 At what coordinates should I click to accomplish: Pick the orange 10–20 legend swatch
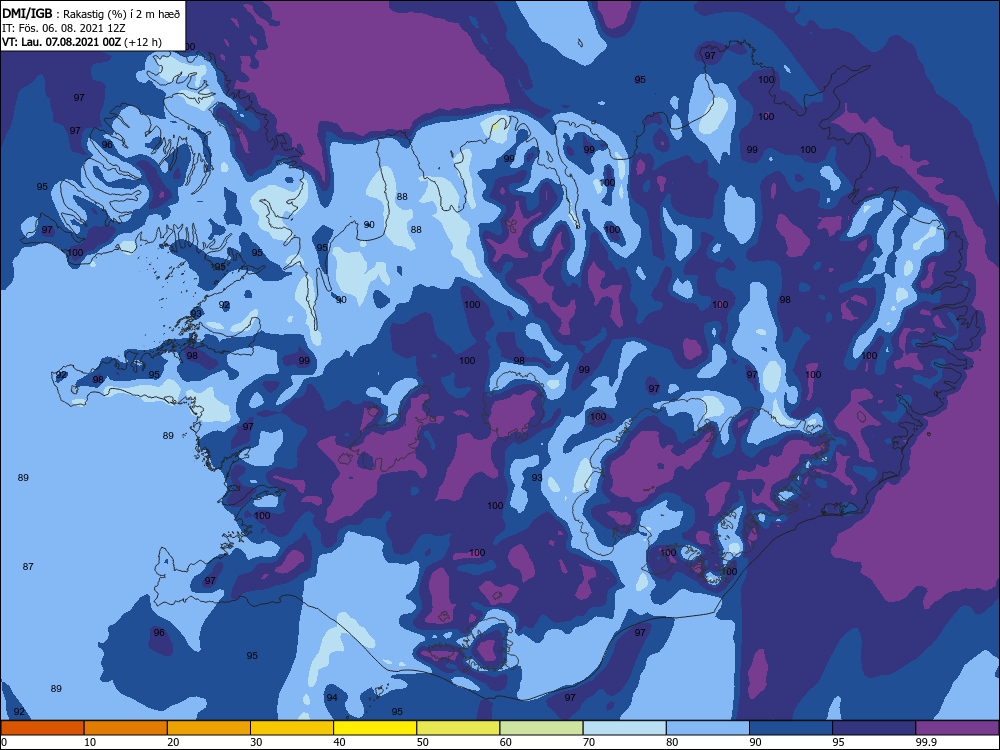[126, 728]
